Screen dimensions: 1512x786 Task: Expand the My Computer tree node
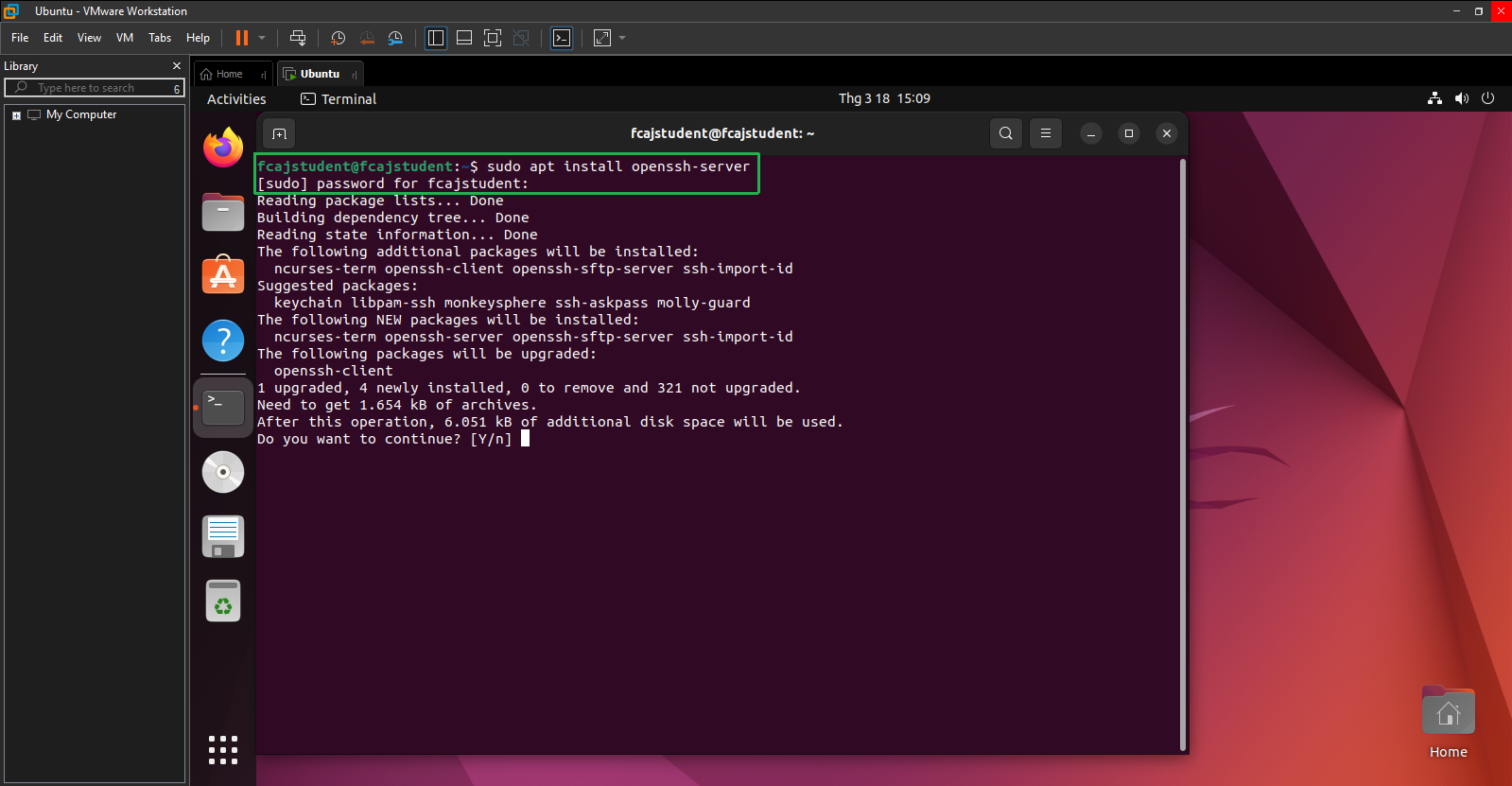(16, 115)
